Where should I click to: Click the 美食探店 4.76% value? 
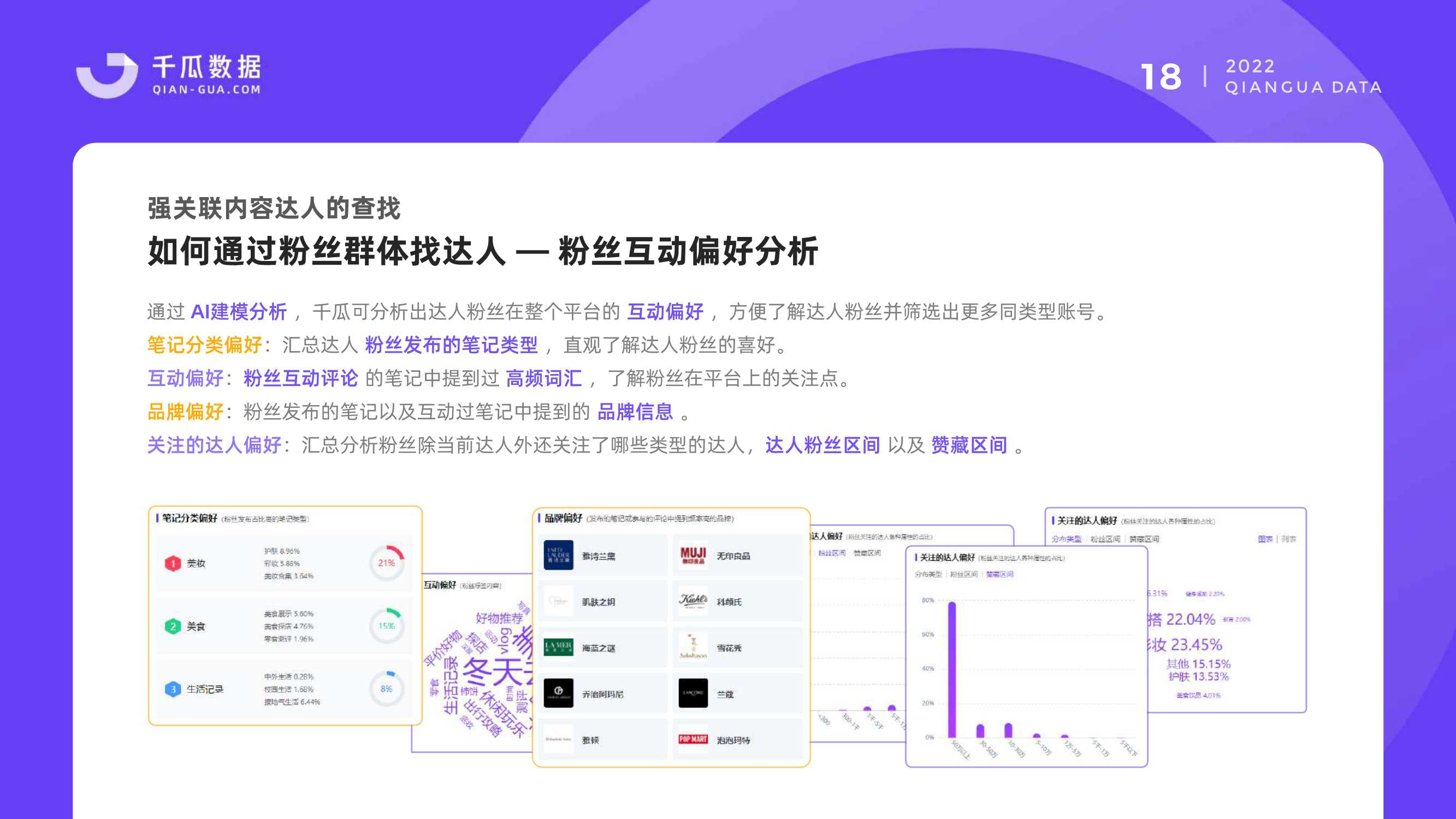click(289, 626)
